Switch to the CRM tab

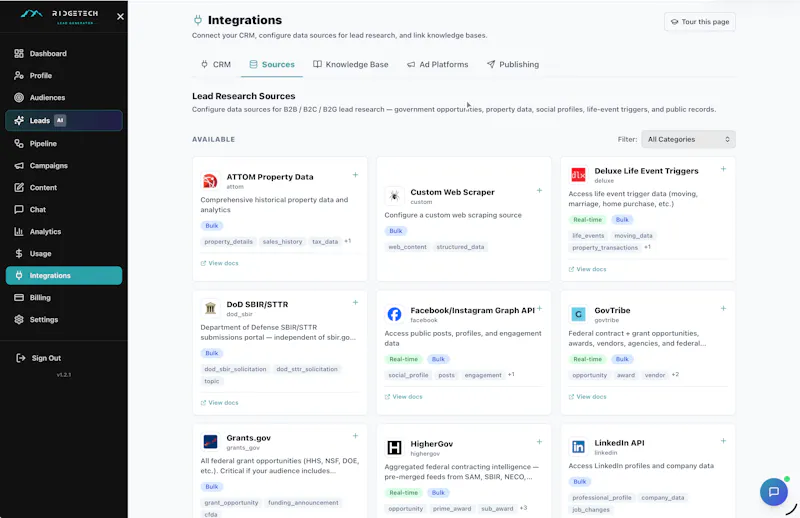tap(216, 64)
